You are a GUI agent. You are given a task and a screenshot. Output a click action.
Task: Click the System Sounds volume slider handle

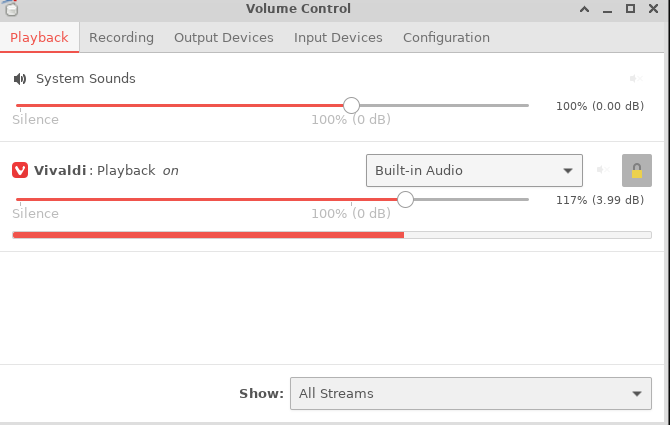[x=352, y=105]
